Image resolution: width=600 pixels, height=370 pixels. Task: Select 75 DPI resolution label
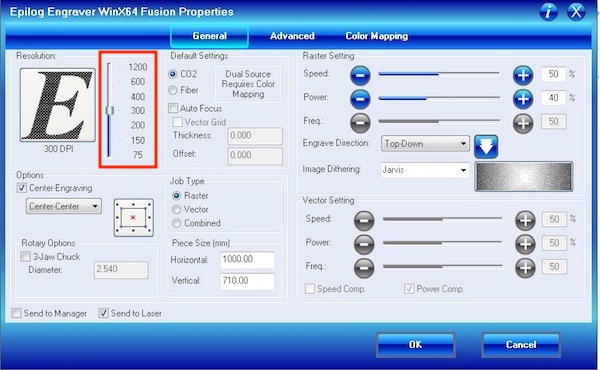138,155
